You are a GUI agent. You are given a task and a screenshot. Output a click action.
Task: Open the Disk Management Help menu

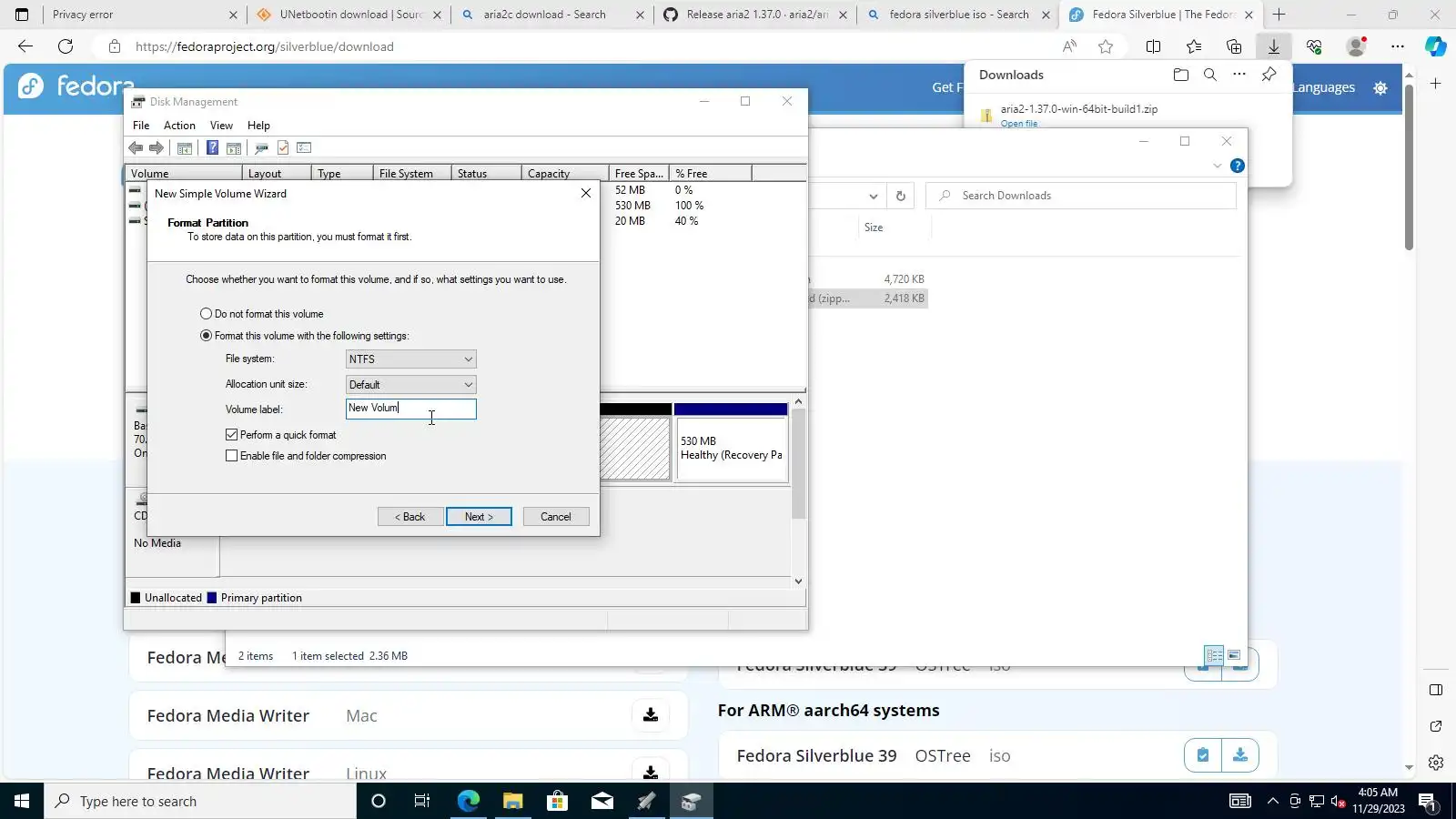tap(258, 126)
